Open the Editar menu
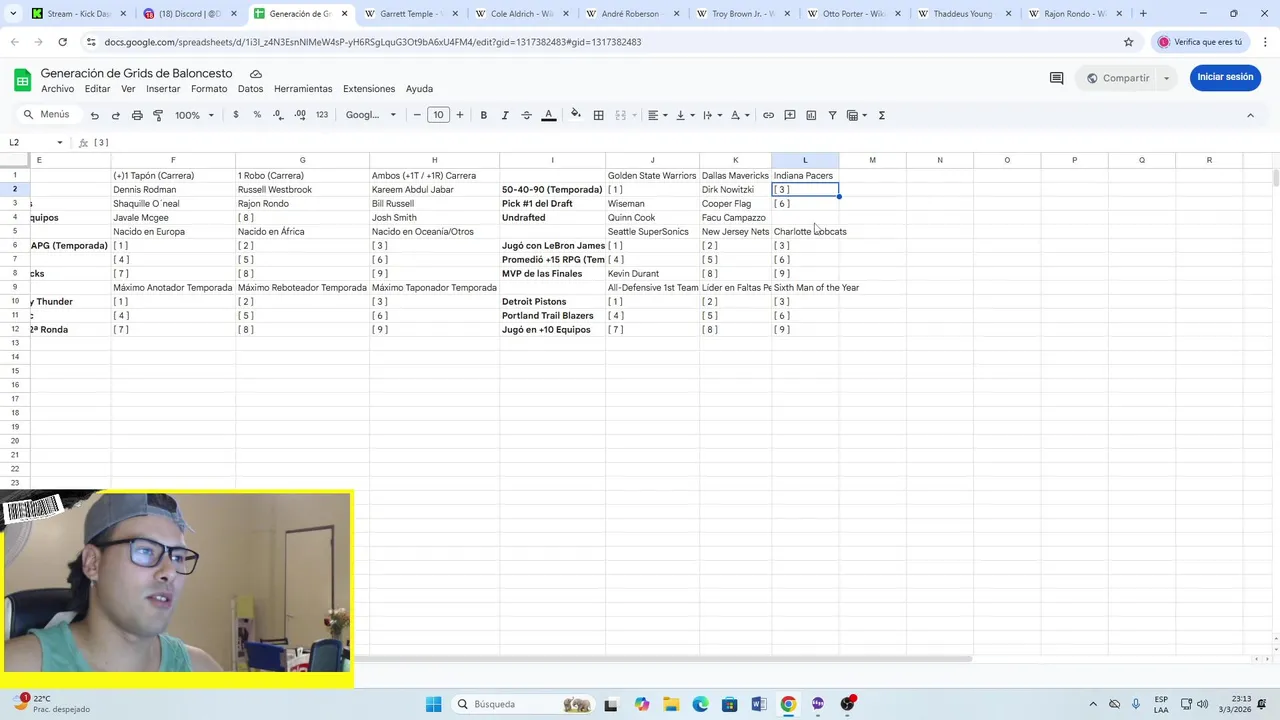The image size is (1280, 720). pyautogui.click(x=98, y=89)
